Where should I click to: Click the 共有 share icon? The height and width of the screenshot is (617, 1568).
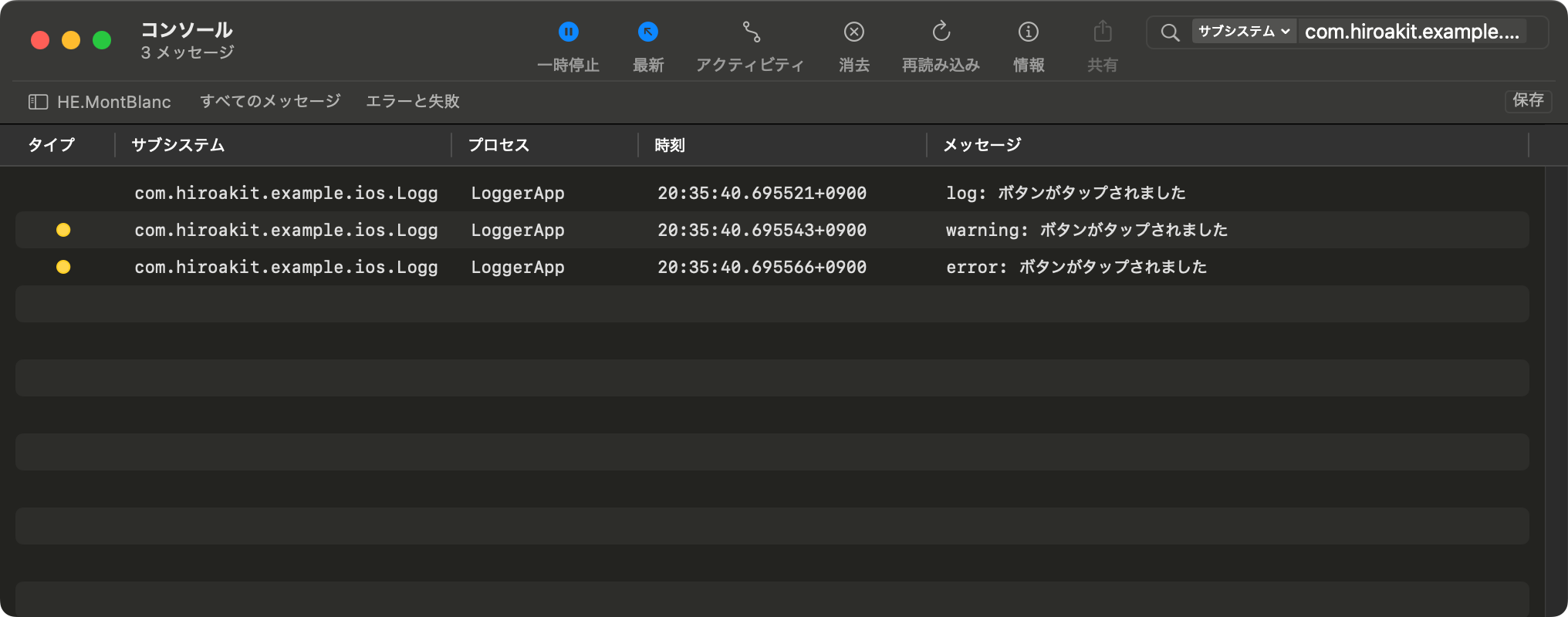tap(1103, 32)
